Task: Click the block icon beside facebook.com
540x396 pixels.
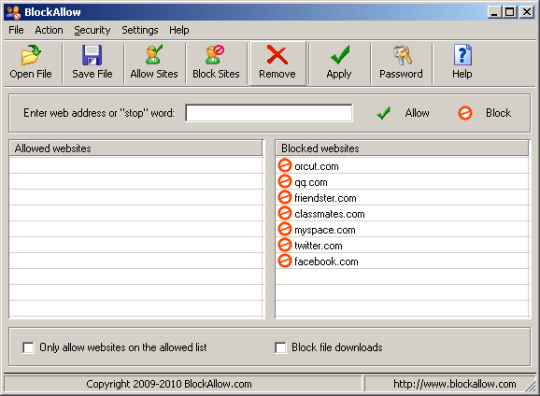Action: coord(284,261)
